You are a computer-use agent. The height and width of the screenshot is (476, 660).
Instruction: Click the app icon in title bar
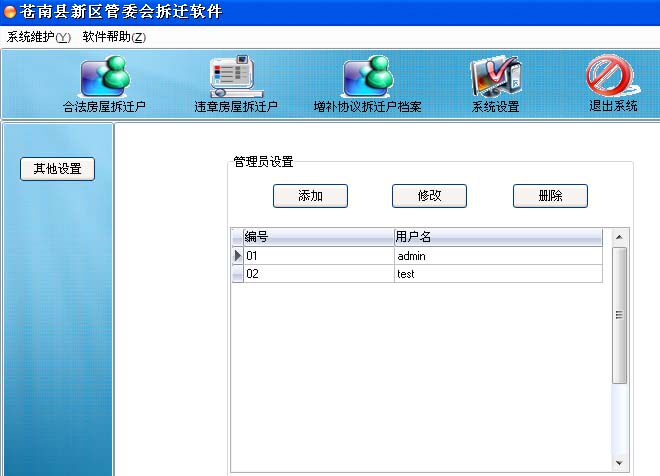click(10, 12)
